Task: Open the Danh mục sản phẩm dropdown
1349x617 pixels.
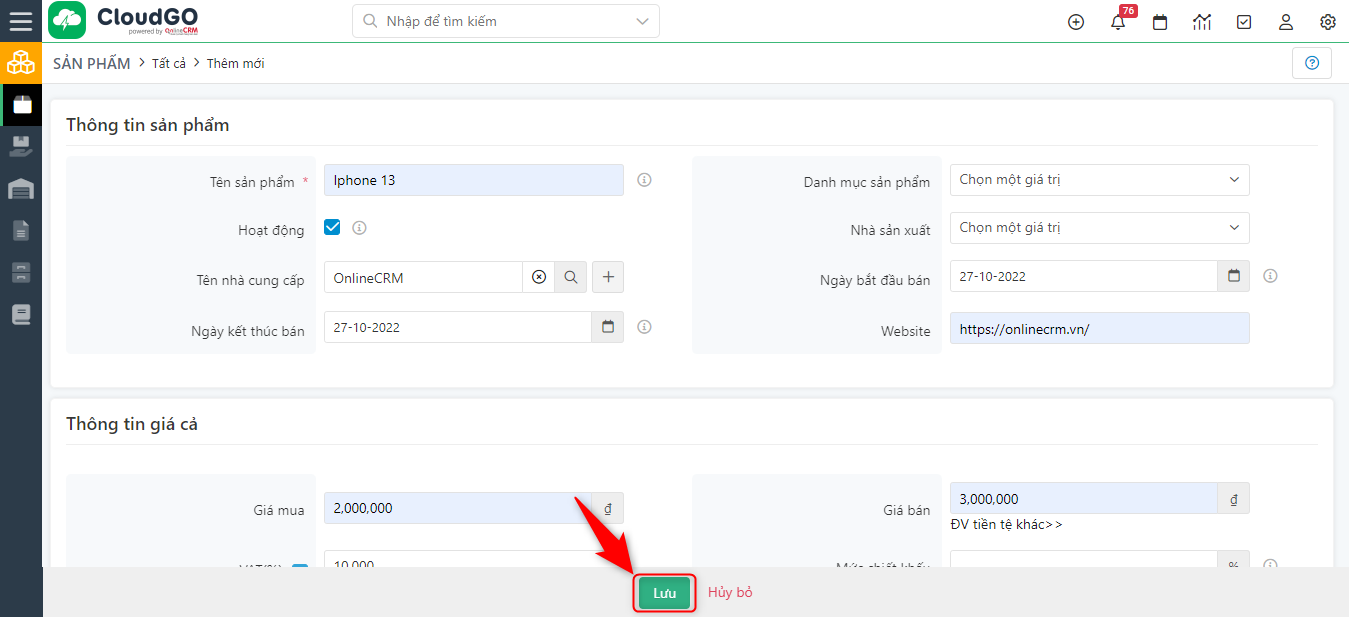Action: click(1097, 180)
